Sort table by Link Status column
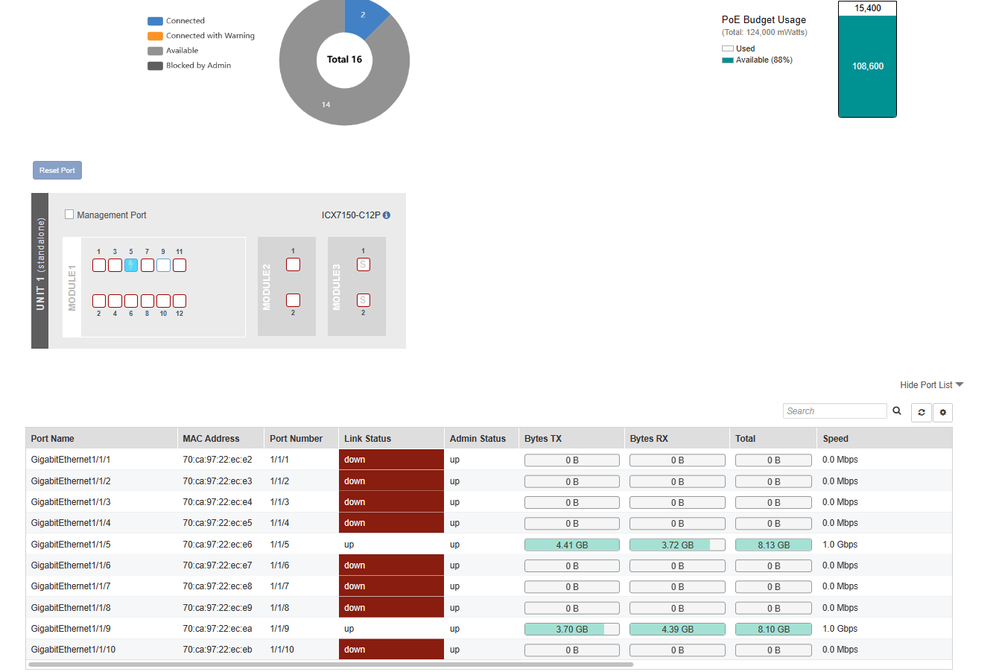The width and height of the screenshot is (999, 672). pos(367,439)
